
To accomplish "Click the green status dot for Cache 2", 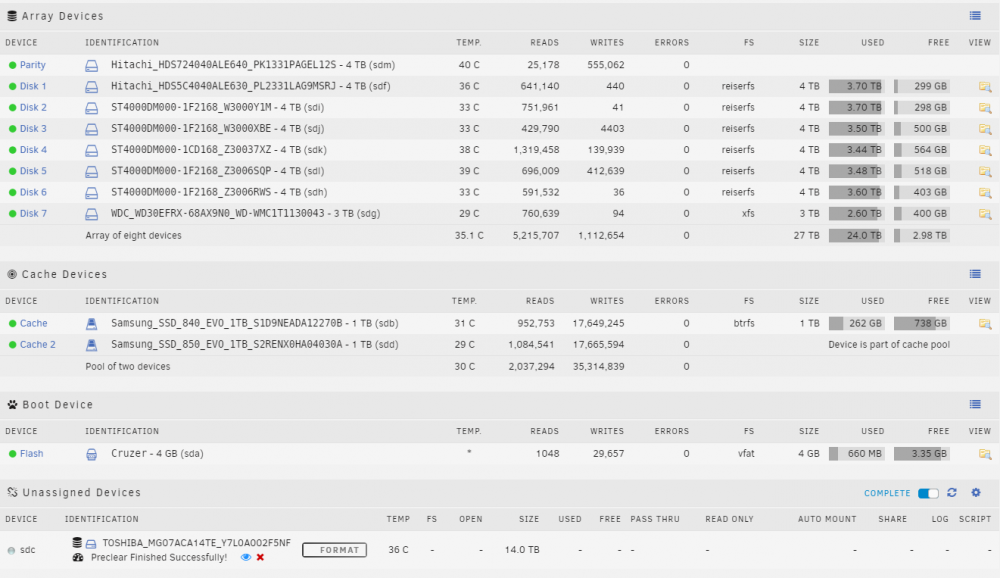I will tap(12, 345).
